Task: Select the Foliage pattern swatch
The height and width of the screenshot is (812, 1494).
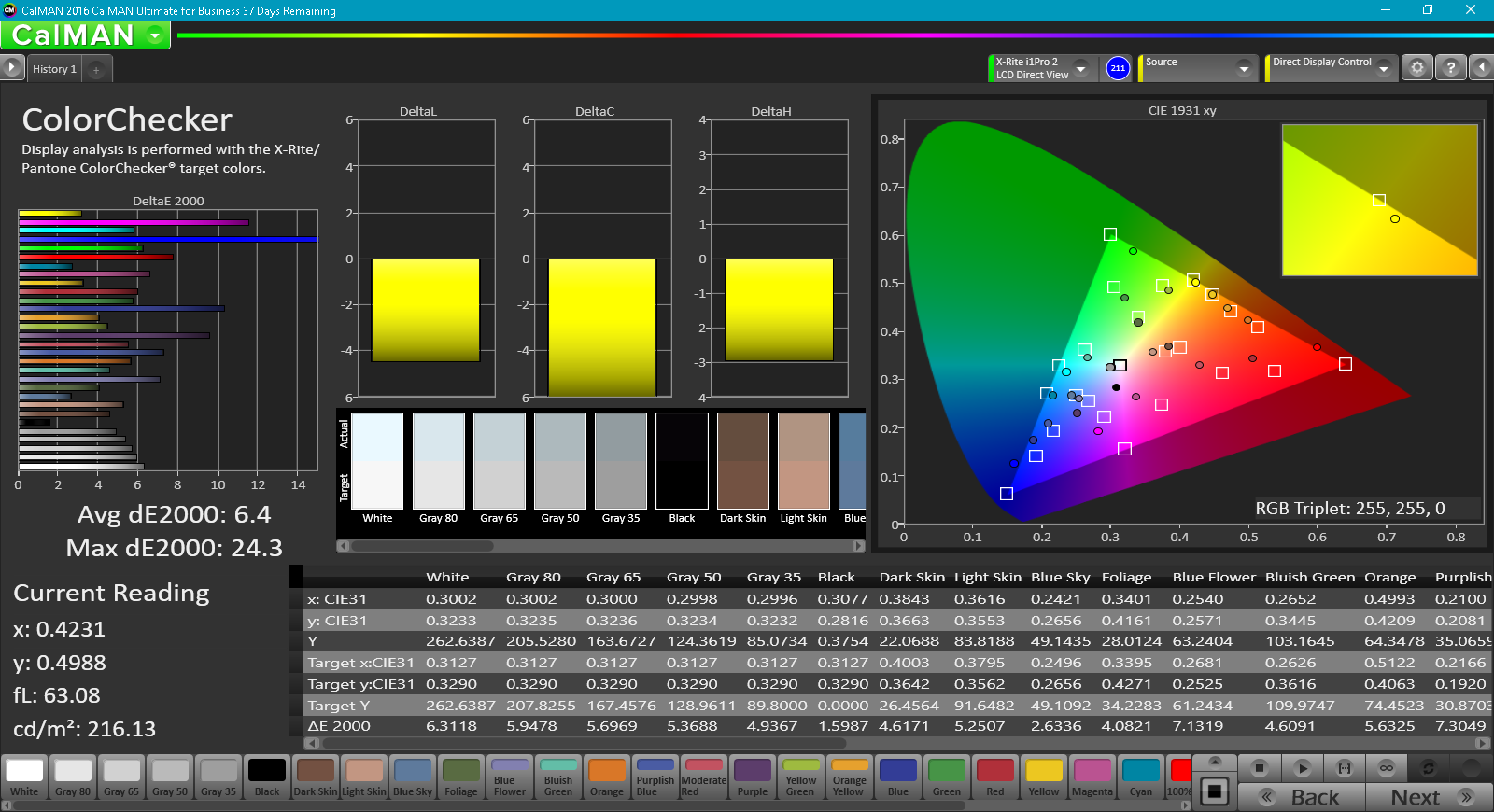Action: (x=461, y=777)
